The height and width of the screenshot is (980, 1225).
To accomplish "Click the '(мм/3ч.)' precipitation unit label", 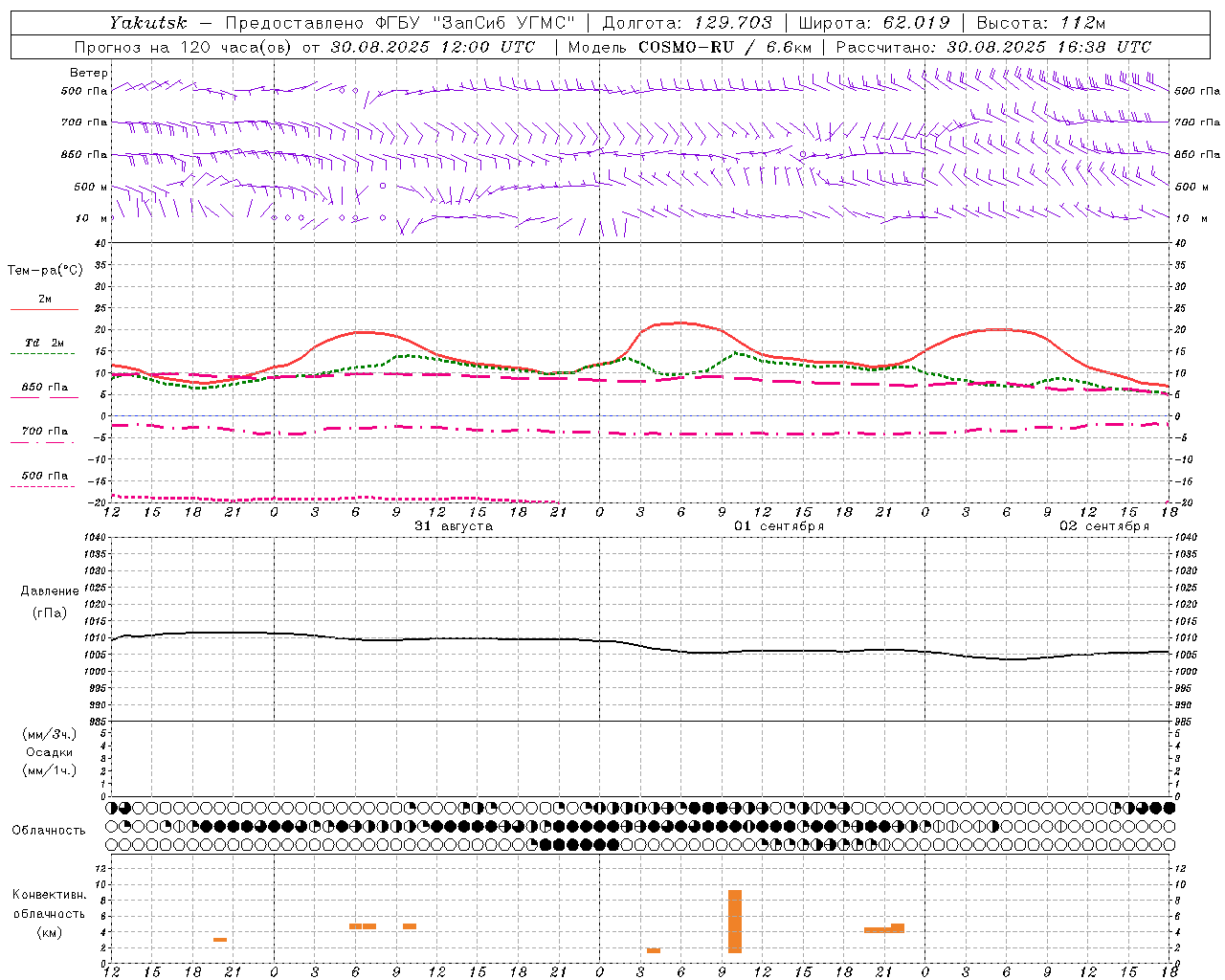I will click(49, 734).
